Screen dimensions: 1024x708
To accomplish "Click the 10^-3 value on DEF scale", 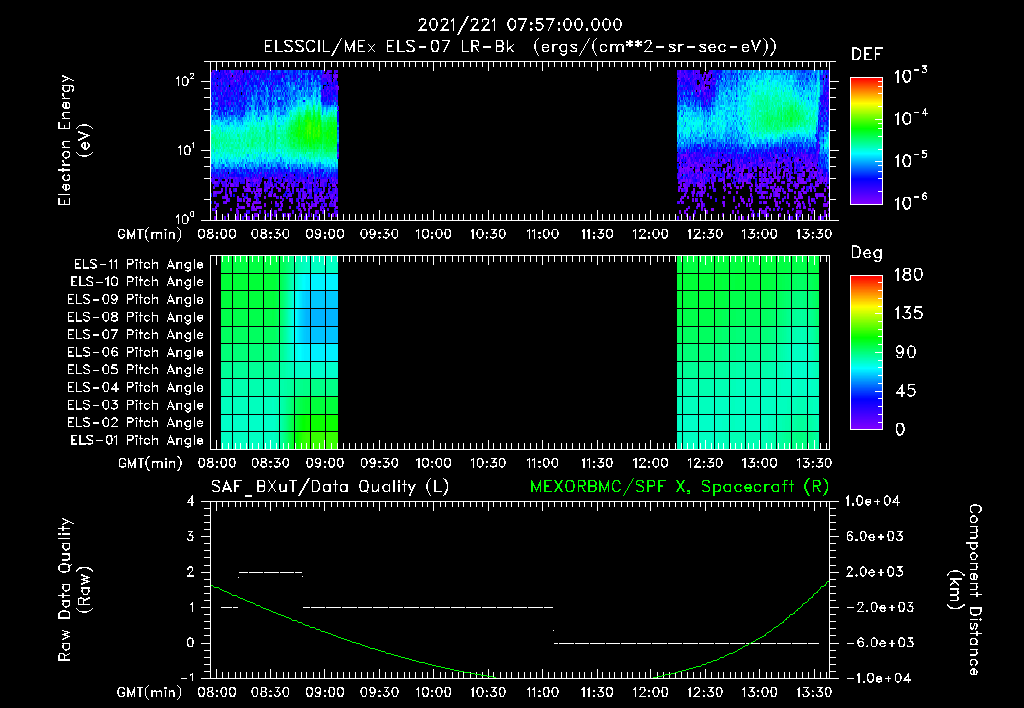I will pyautogui.click(x=910, y=75).
